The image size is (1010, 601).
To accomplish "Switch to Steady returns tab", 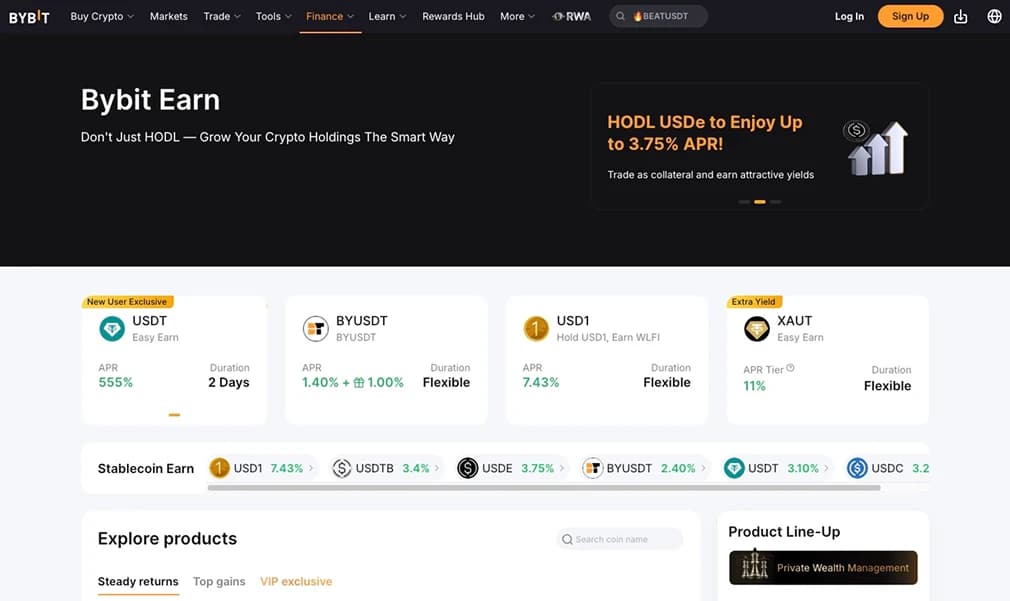I will (x=138, y=582).
